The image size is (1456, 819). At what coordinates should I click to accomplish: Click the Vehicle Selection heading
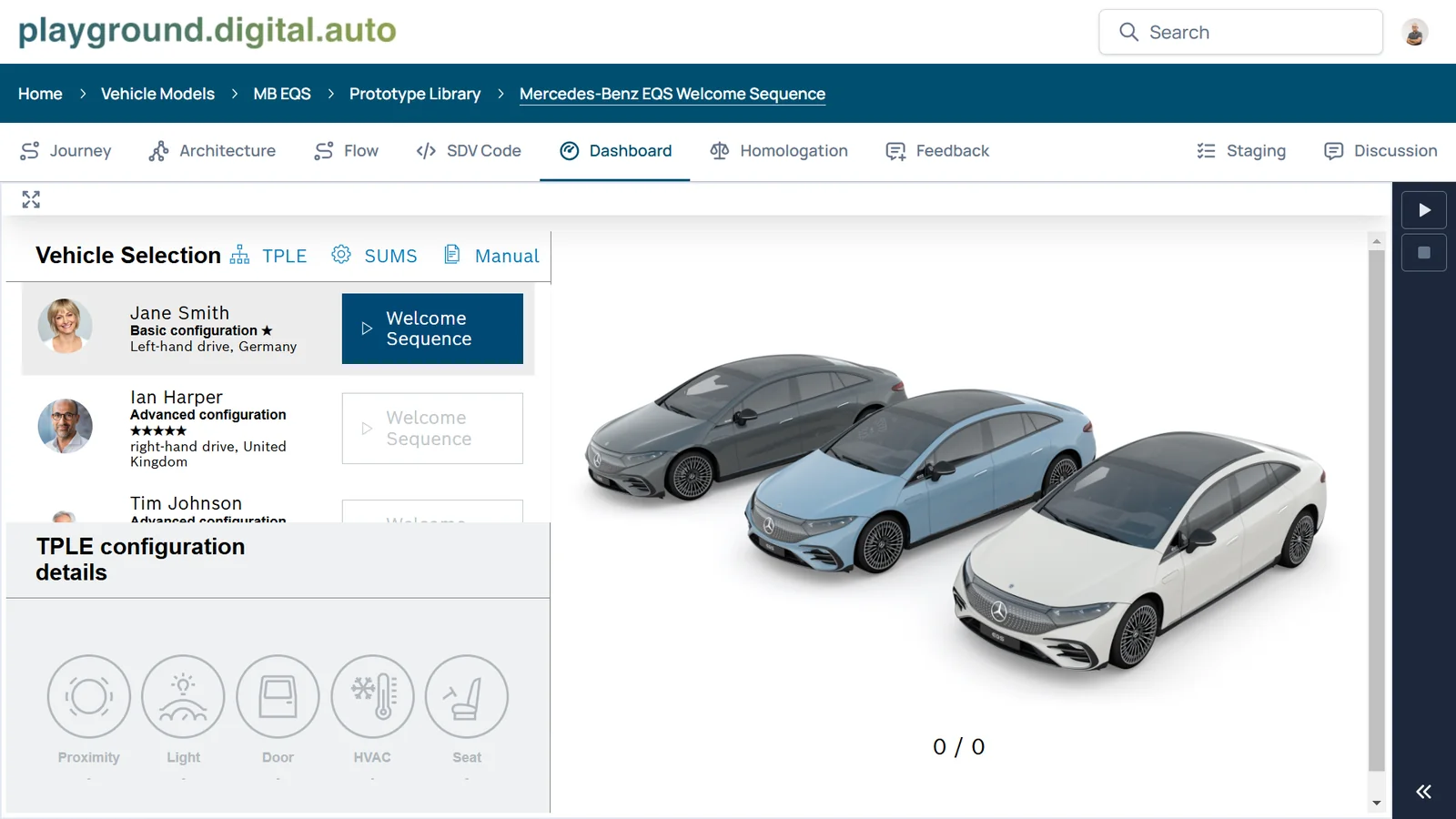point(128,256)
